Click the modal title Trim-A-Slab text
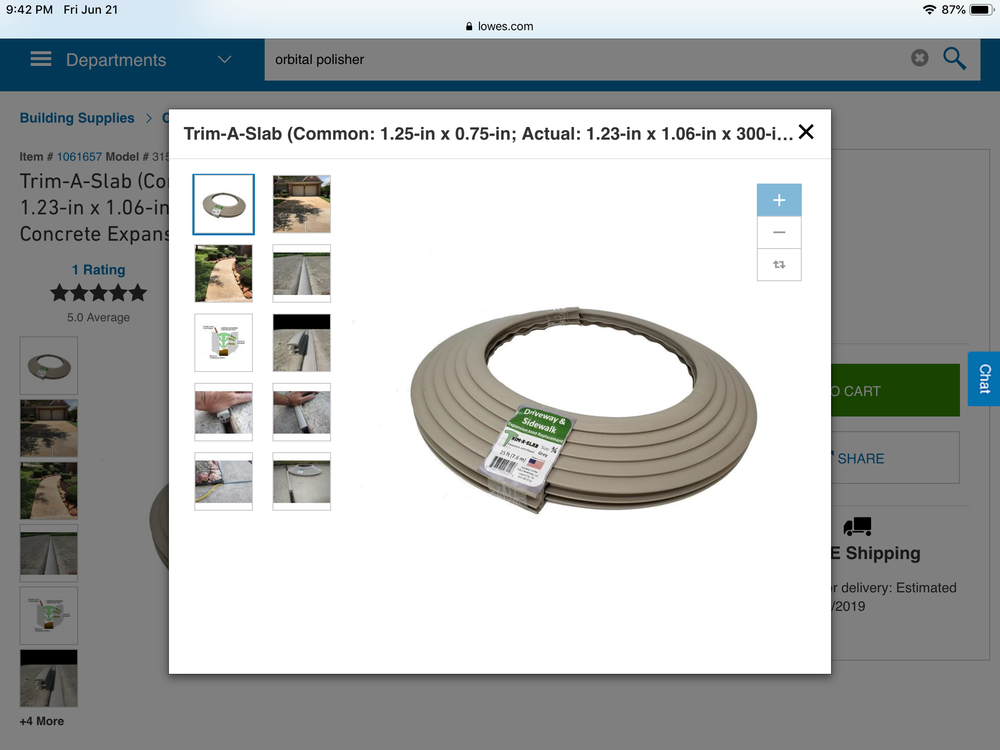 coord(488,134)
